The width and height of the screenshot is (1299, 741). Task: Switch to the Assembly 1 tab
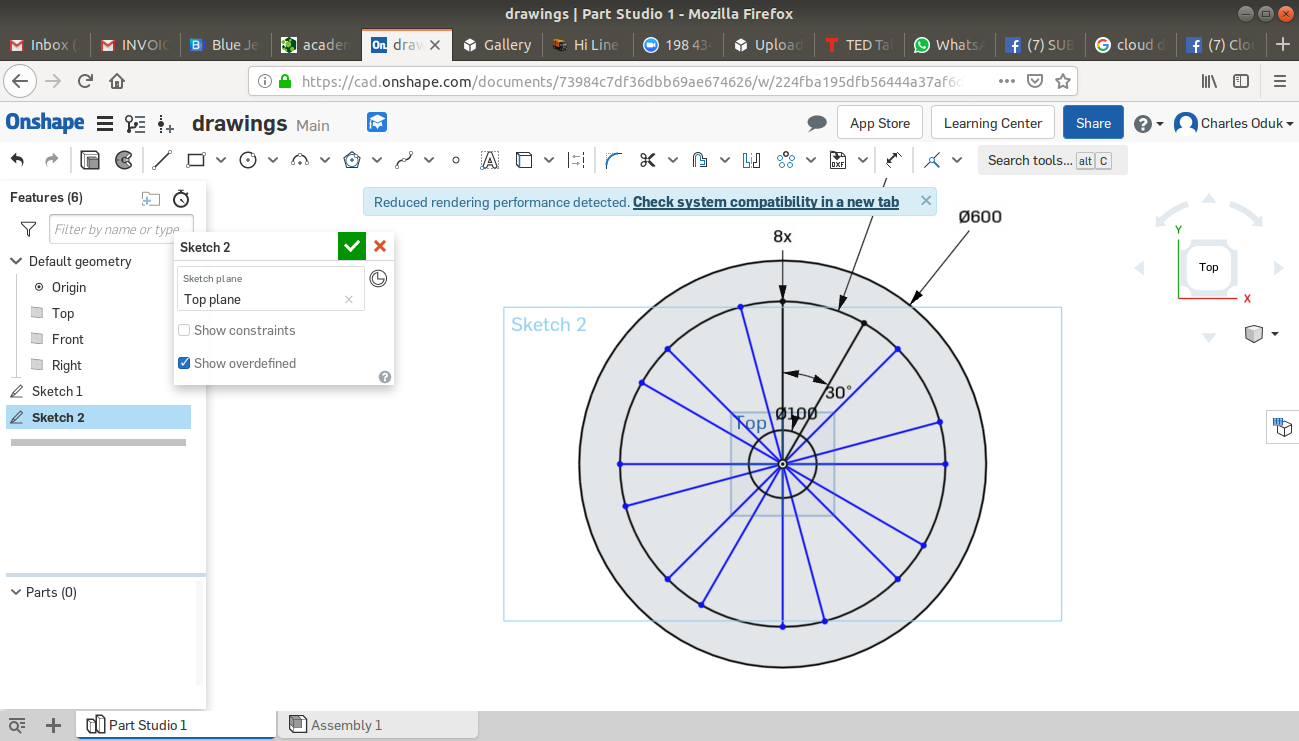pos(345,725)
